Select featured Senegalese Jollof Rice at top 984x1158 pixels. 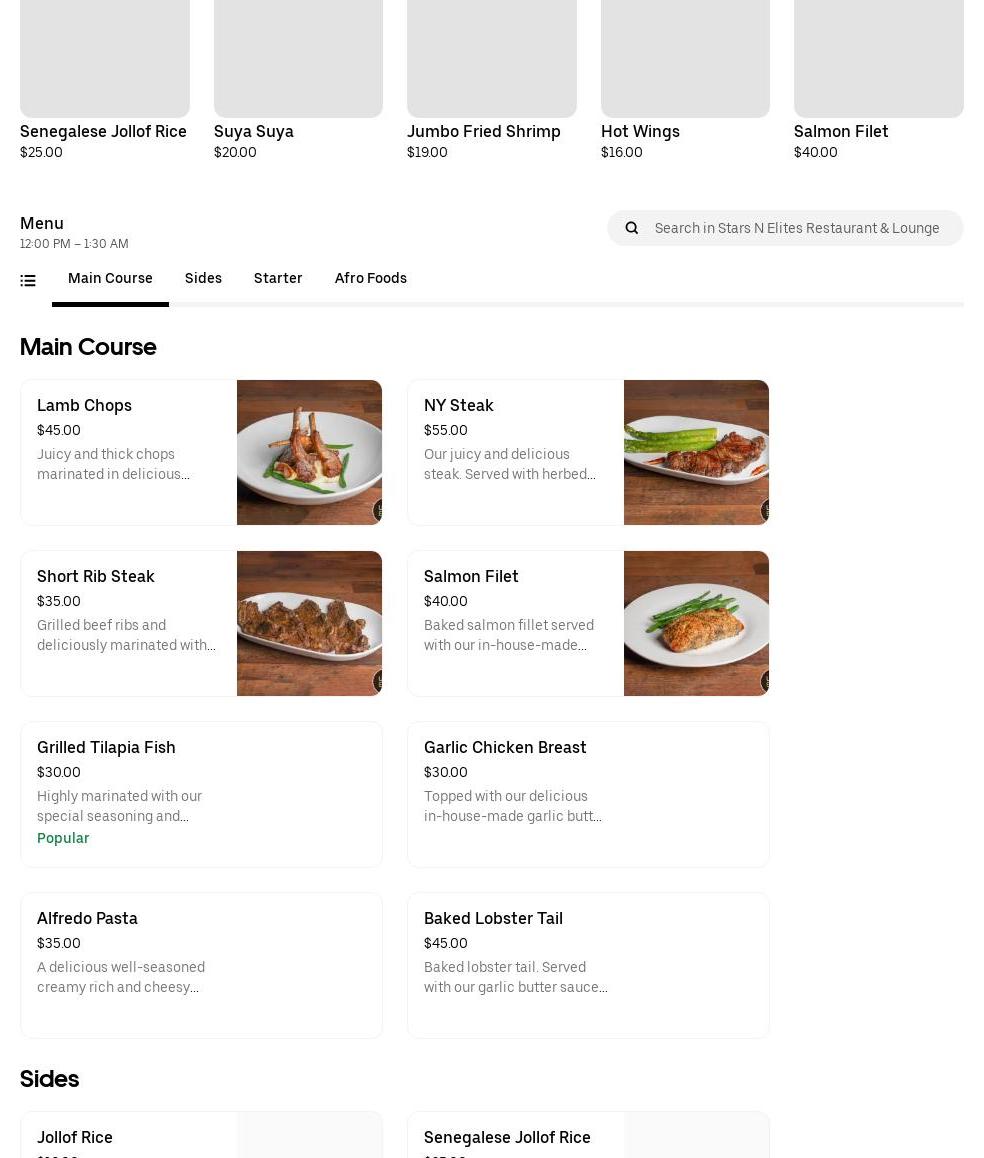(104, 80)
